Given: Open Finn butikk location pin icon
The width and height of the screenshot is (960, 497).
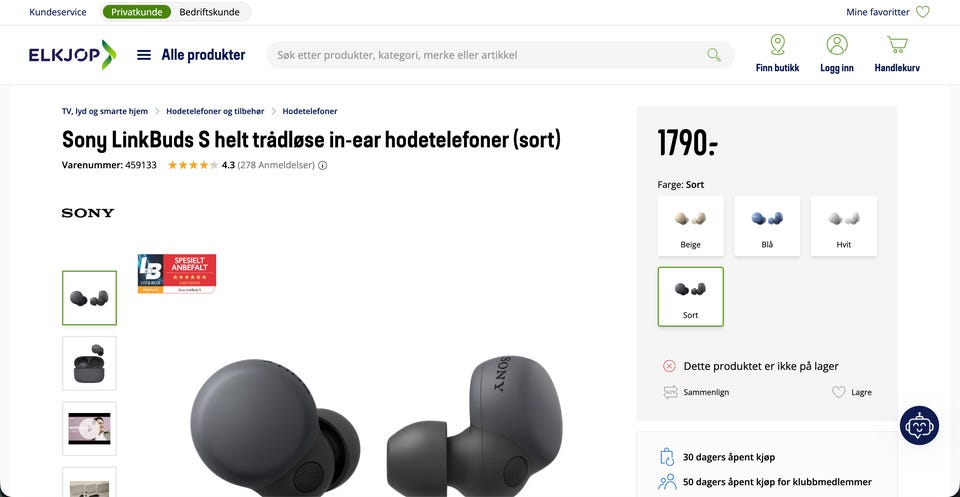Looking at the screenshot, I should (778, 45).
